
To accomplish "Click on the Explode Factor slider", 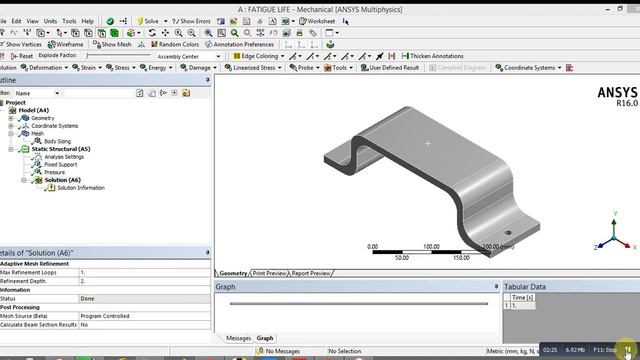I will click(x=118, y=56).
